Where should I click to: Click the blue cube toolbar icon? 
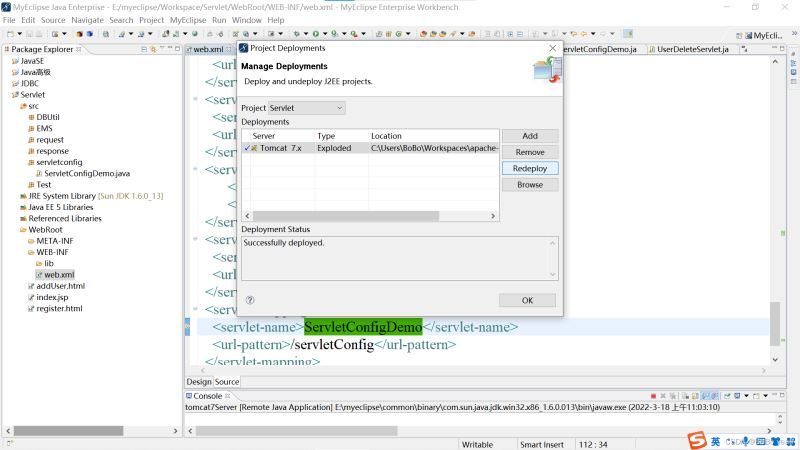(89, 34)
